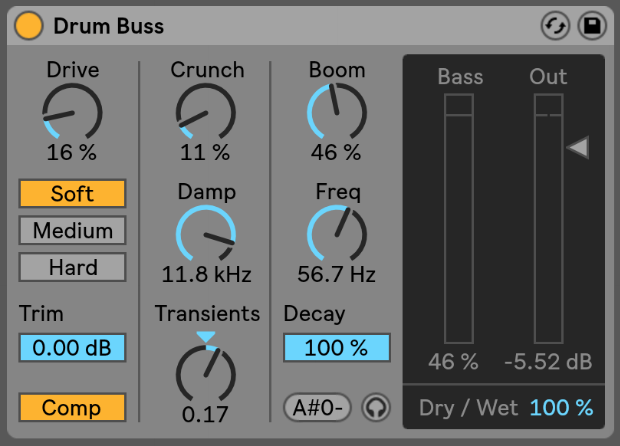Click the 11.8 kHz Damp value

tap(206, 274)
